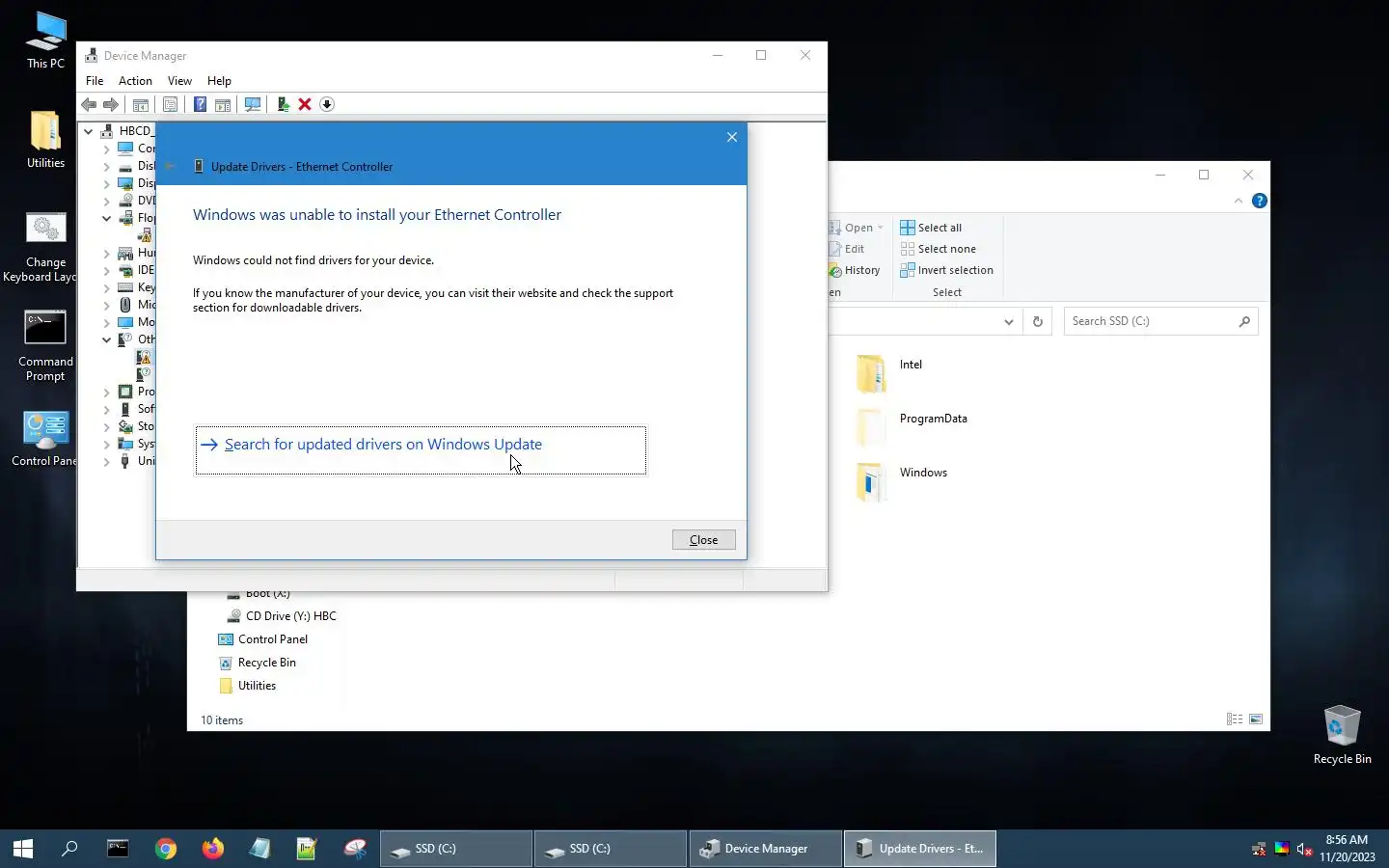Click History in the Explorer ribbon

click(x=855, y=270)
